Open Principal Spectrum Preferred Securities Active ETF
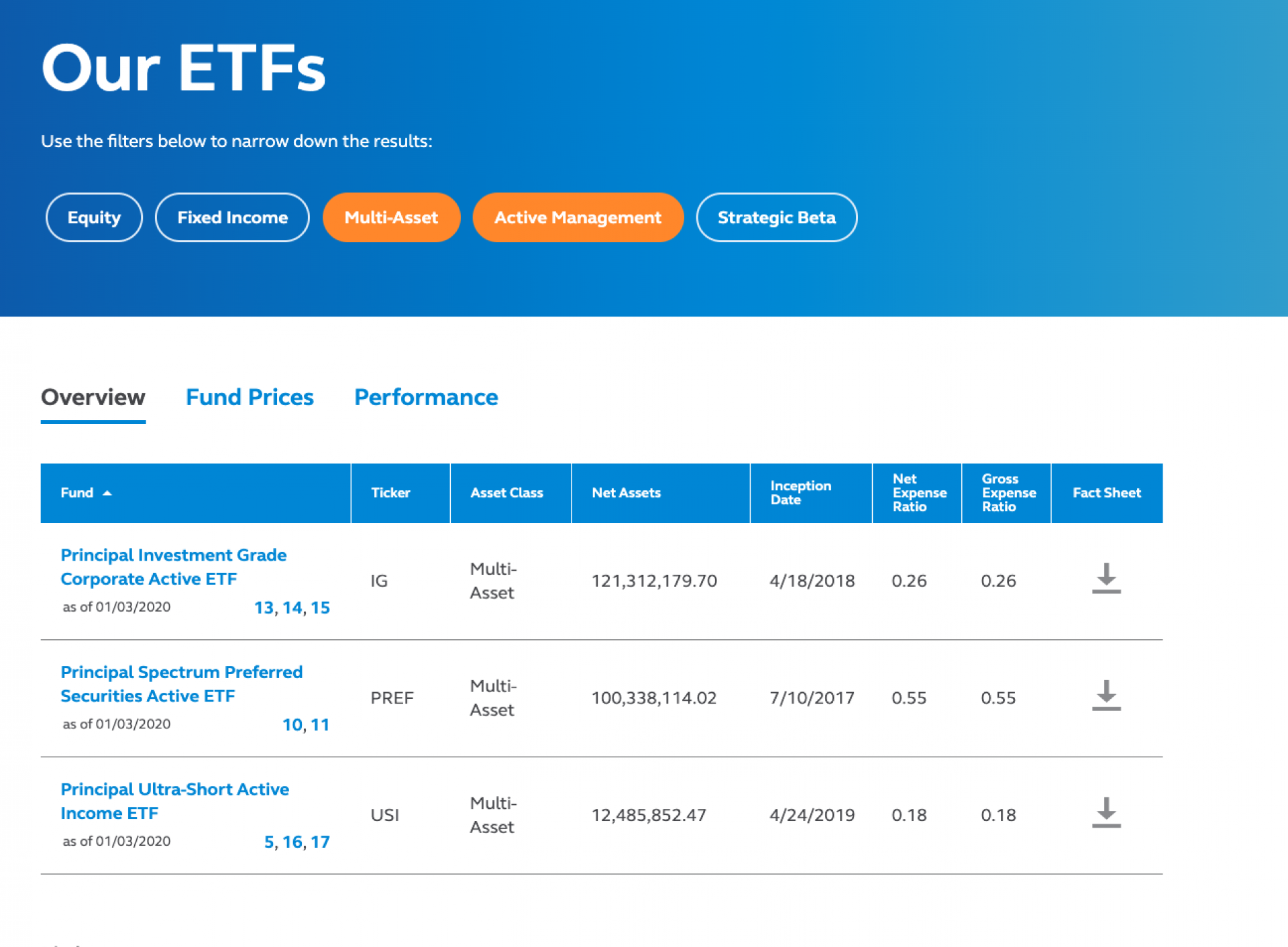1288x947 pixels. point(181,683)
